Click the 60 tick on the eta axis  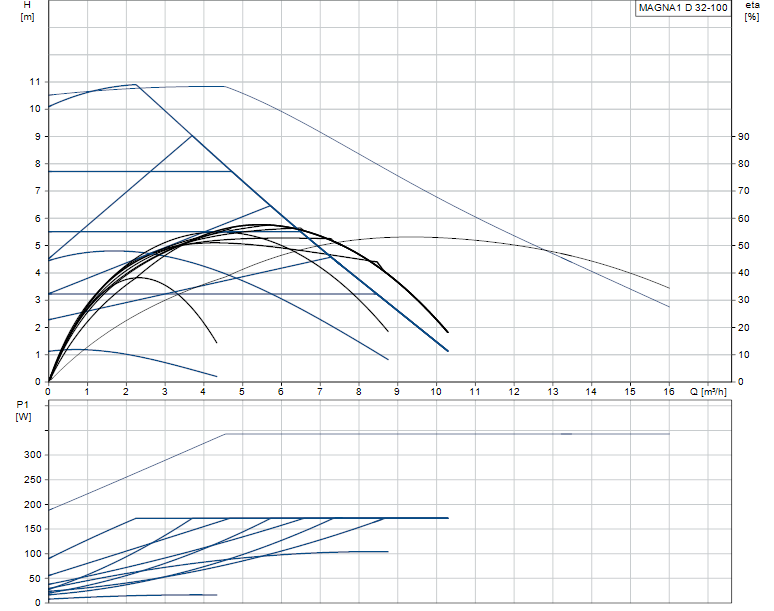743,218
